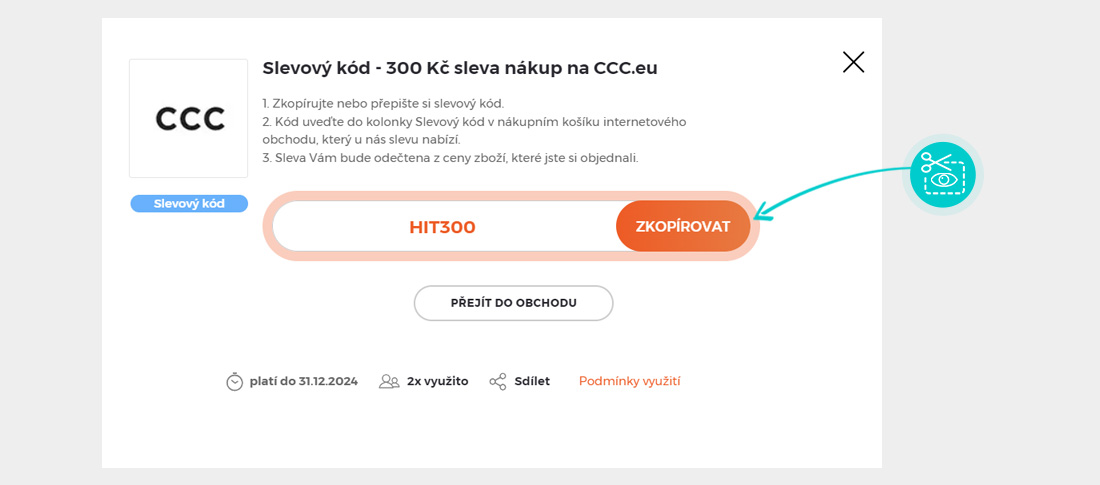Click the share network icon
Image resolution: width=1100 pixels, height=485 pixels.
coord(498,381)
